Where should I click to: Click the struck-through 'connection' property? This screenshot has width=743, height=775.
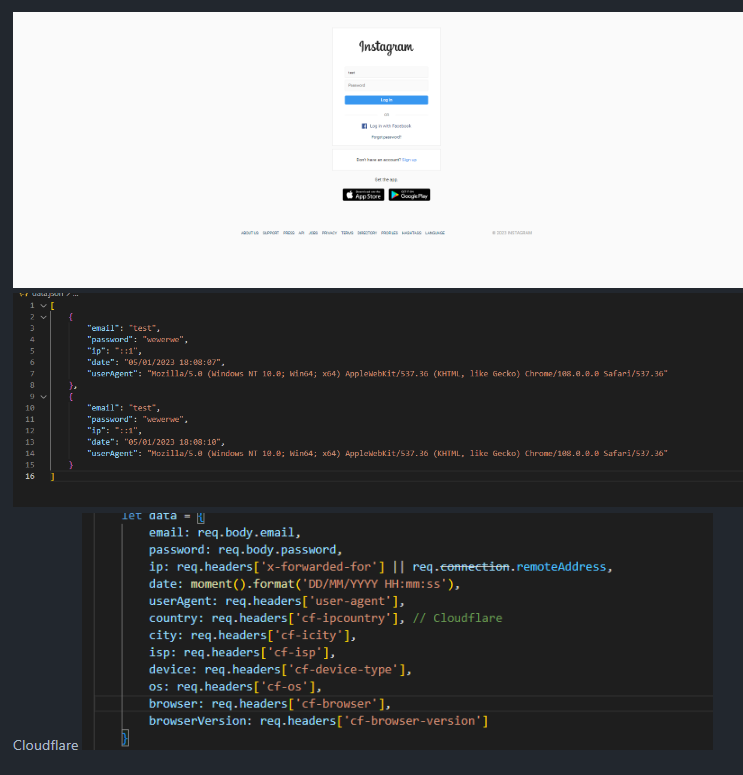[x=475, y=567]
